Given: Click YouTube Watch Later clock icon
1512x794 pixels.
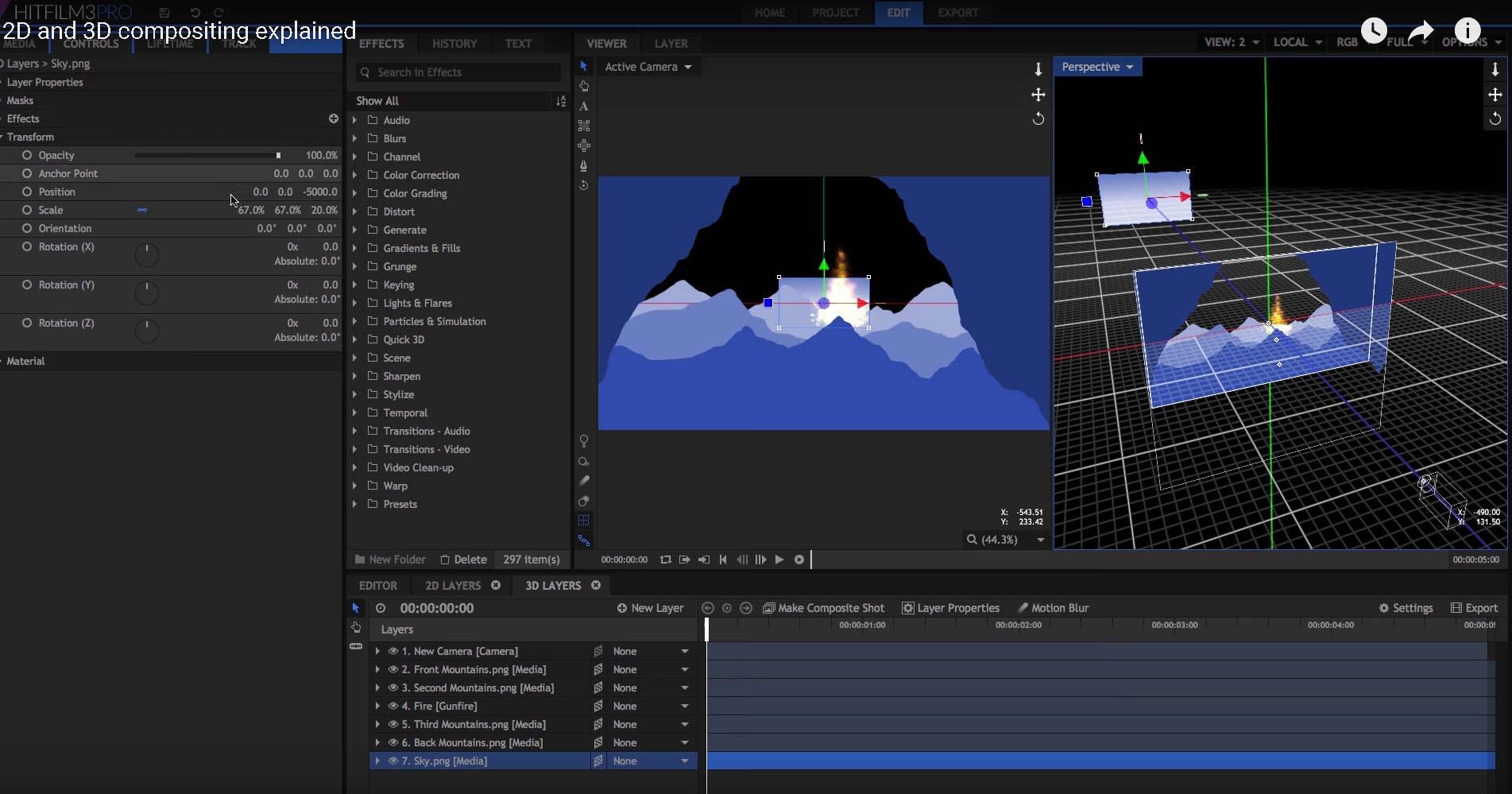Looking at the screenshot, I should pos(1374,30).
